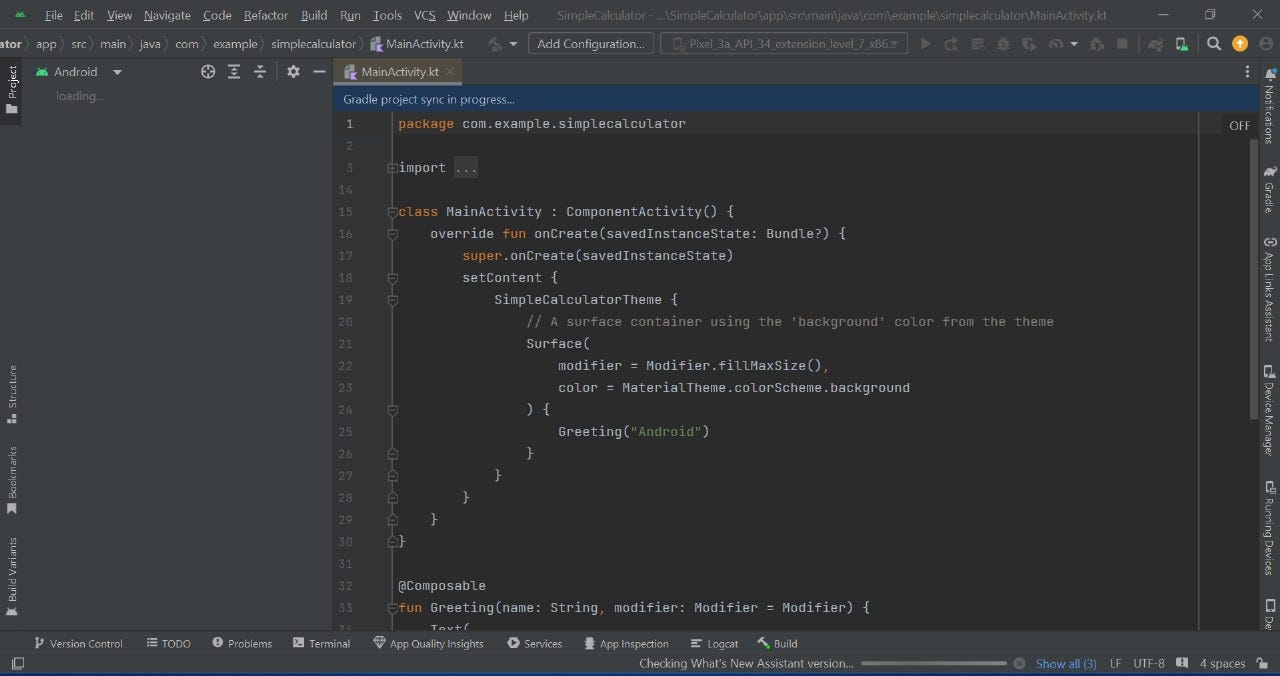Screen dimensions: 1280x676
Task: Open the profiler dropdown arrow in toolbar
Action: [x=1074, y=44]
